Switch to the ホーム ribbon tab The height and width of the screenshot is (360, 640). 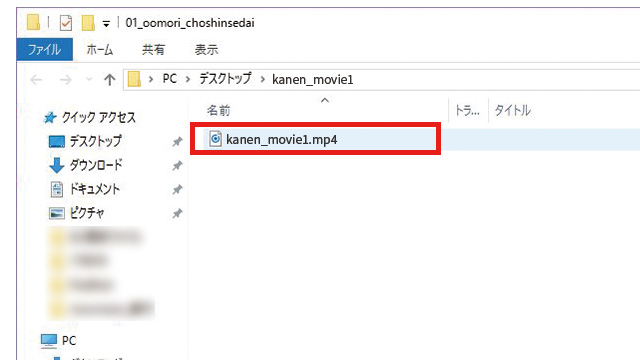tap(100, 49)
